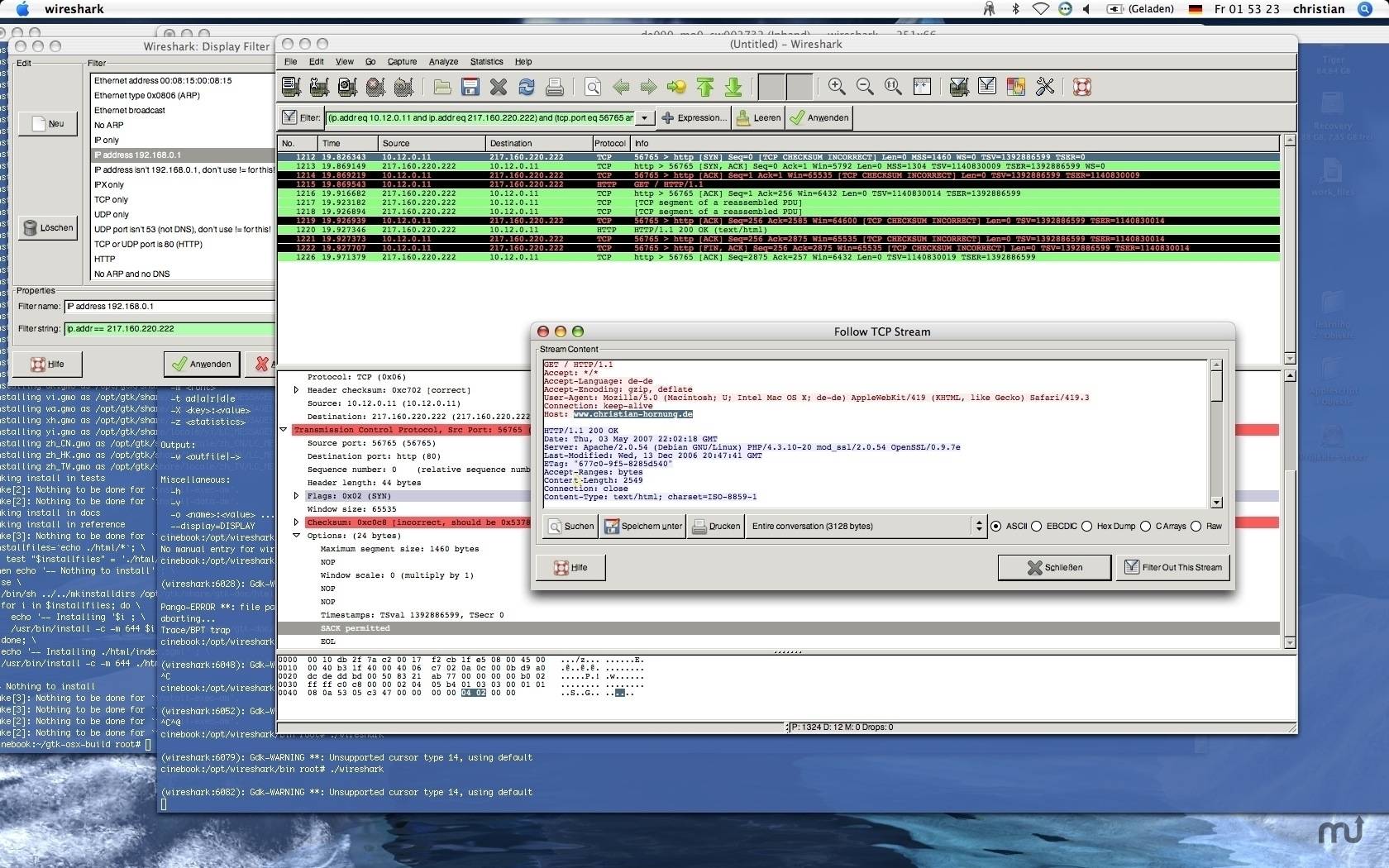The height and width of the screenshot is (868, 1389).
Task: Close the capture file X icon
Action: pyautogui.click(x=499, y=87)
